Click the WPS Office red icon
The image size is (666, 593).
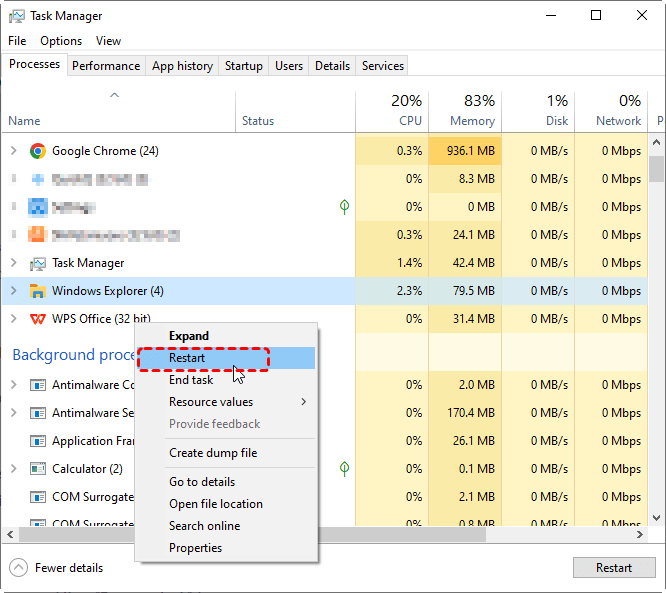point(38,319)
